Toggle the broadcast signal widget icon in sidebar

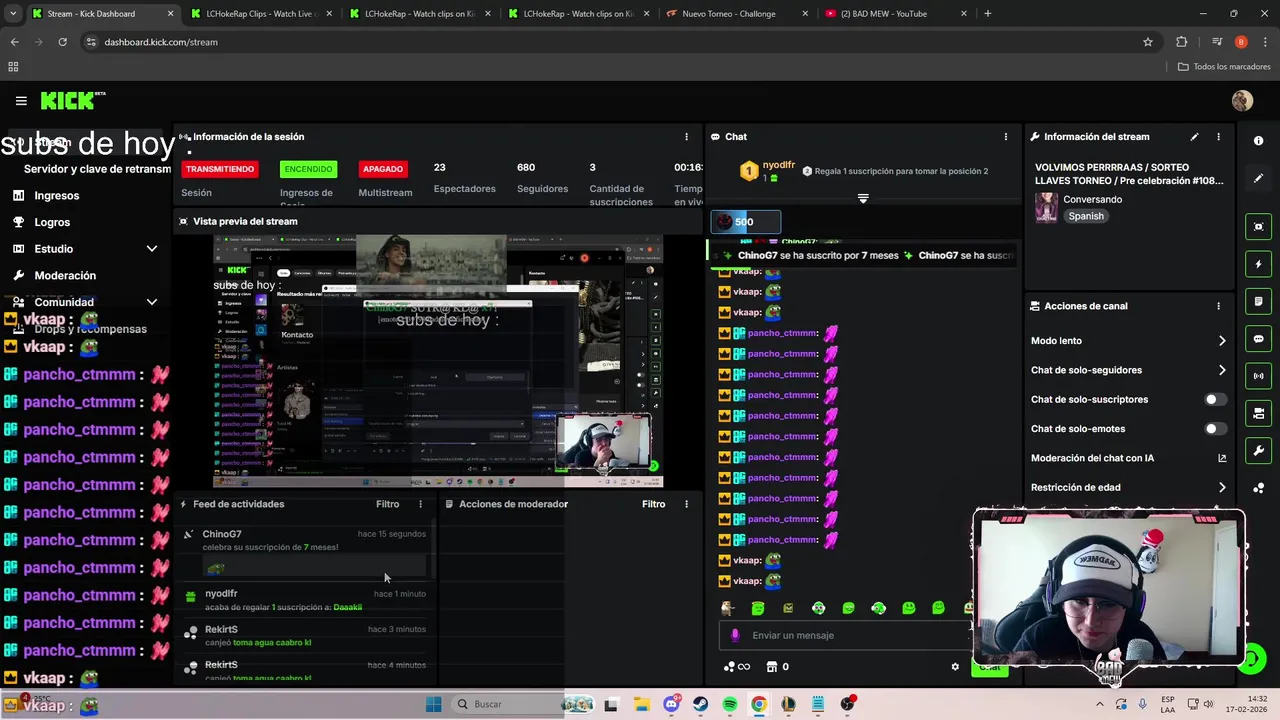(x=1258, y=376)
